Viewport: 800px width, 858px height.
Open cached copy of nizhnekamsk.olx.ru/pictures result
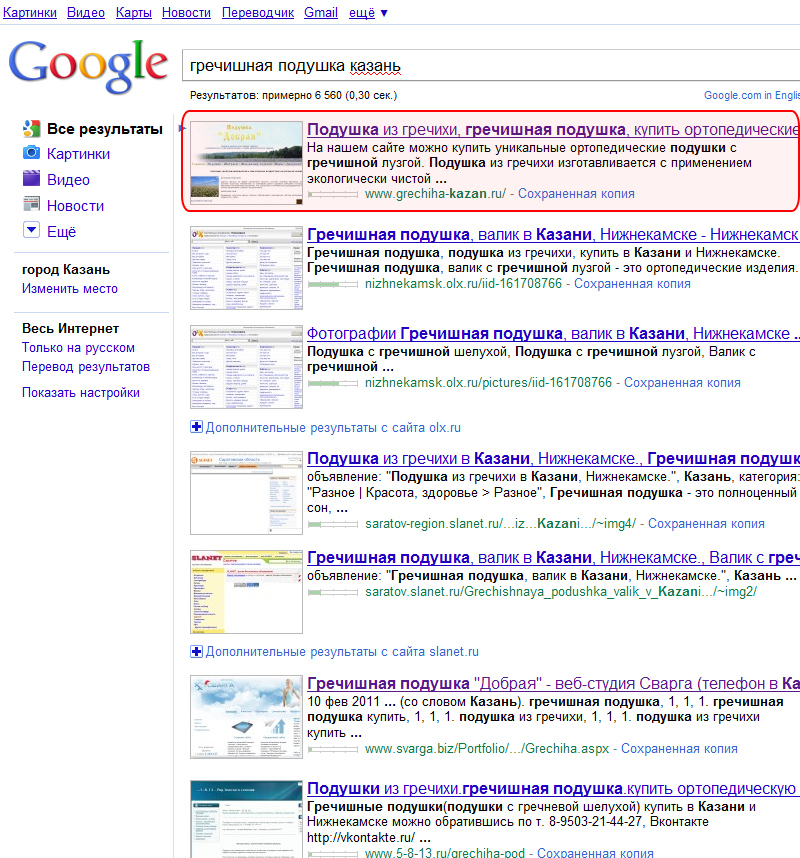(x=682, y=382)
